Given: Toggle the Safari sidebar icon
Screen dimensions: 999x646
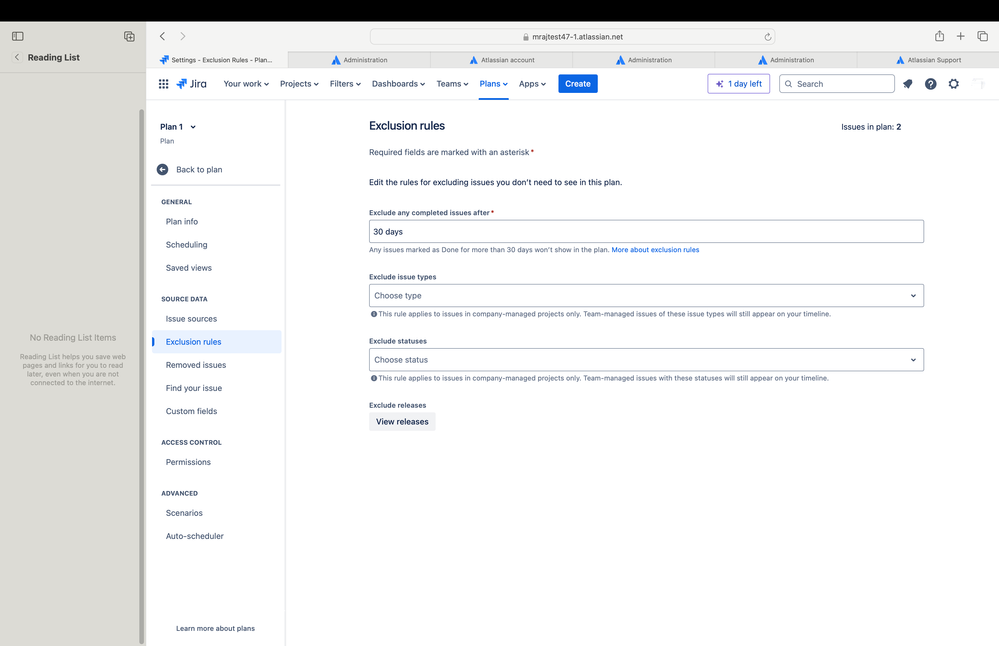Looking at the screenshot, I should click(18, 36).
